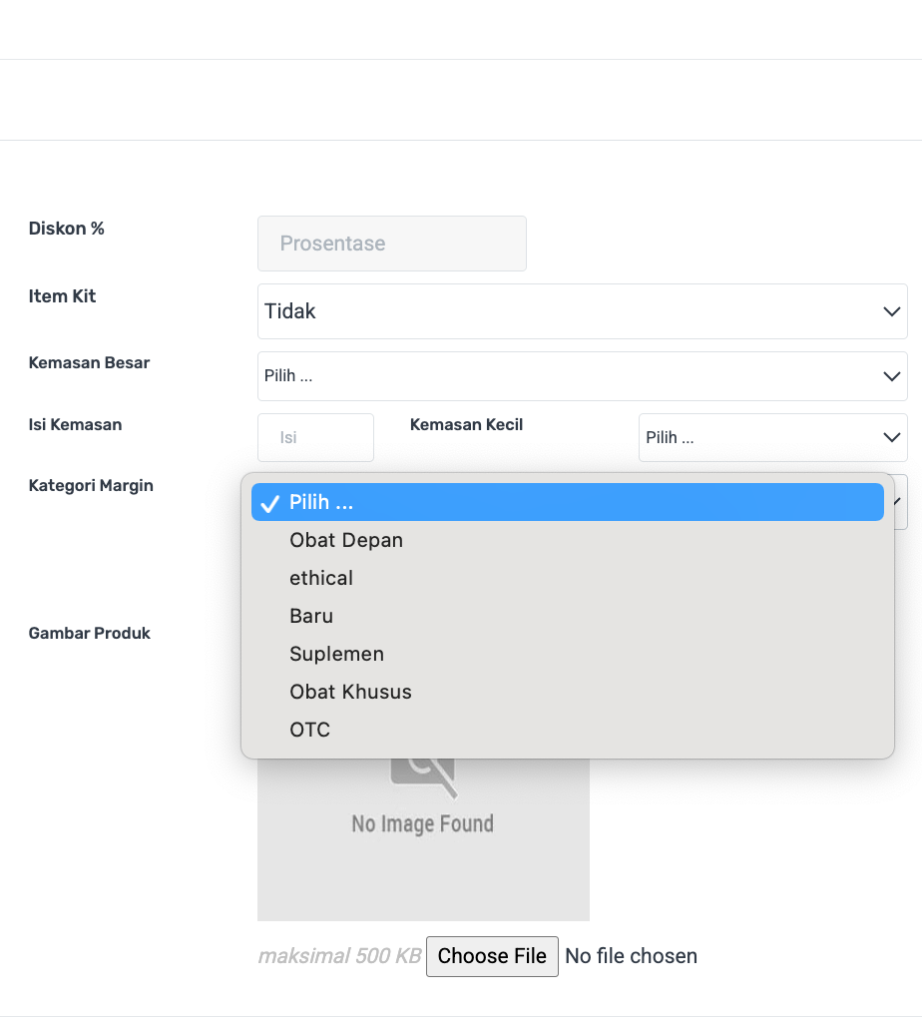Click the No file chosen text
The height and width of the screenshot is (1024, 922).
[631, 956]
